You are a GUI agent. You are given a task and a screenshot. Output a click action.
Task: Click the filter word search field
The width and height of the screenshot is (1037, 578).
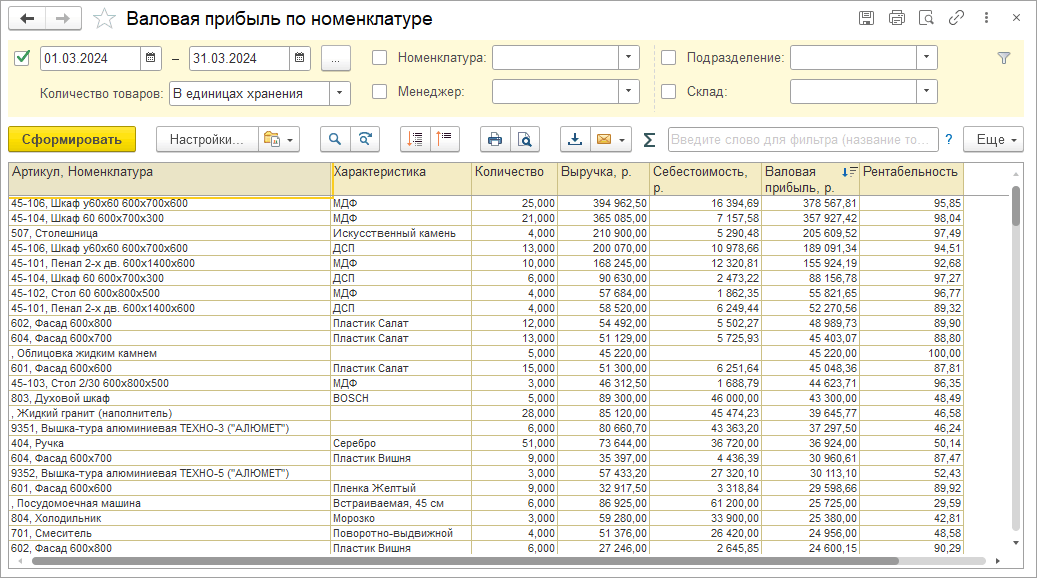[803, 139]
